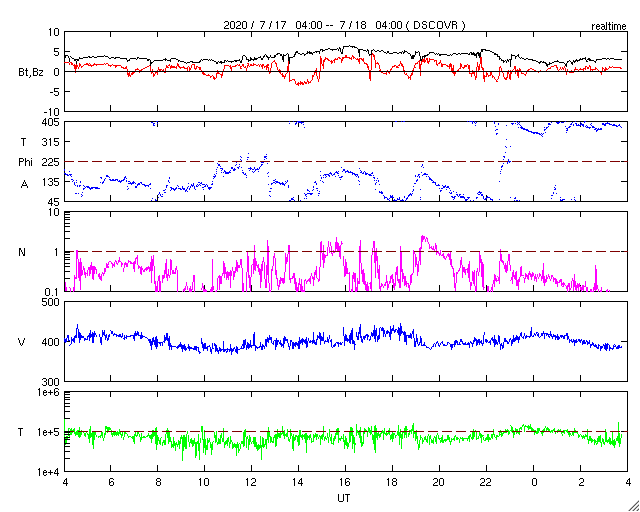The width and height of the screenshot is (640, 512).
Task: Click the "405" tick of the Phi panel
Action: (52, 122)
